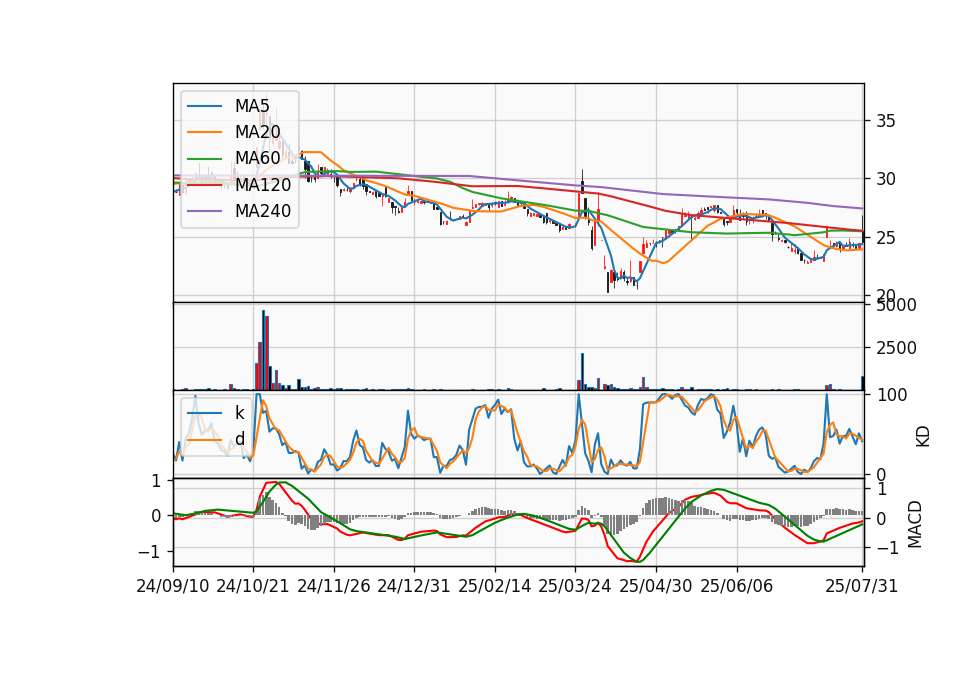Click the left MACD axis value −1

[149, 552]
